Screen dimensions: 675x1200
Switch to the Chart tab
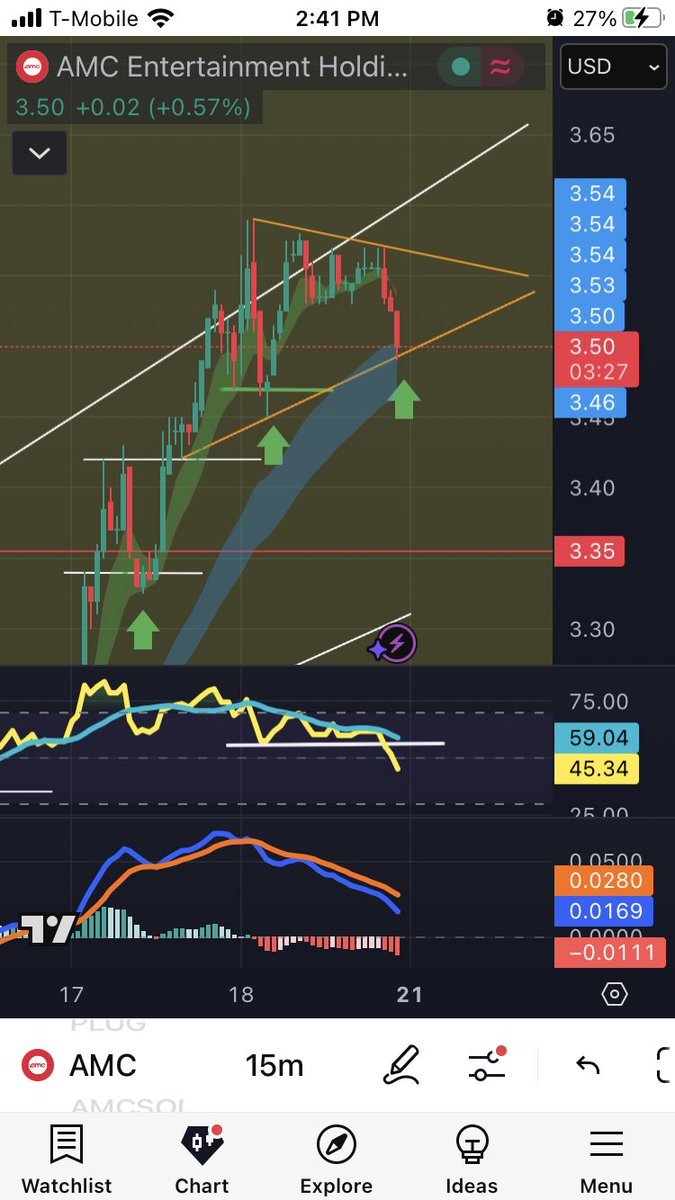202,1158
